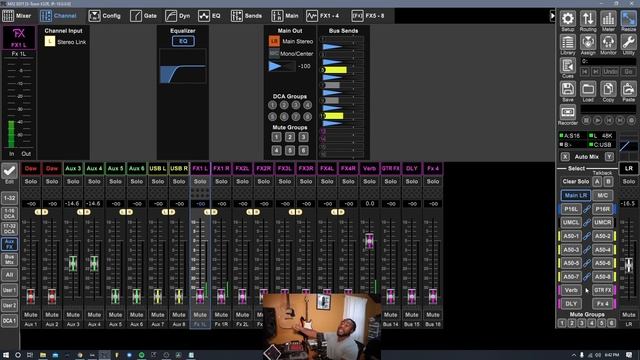This screenshot has width=640, height=360.
Task: Toggle the Main Stereo LR assignment
Action: [274, 41]
